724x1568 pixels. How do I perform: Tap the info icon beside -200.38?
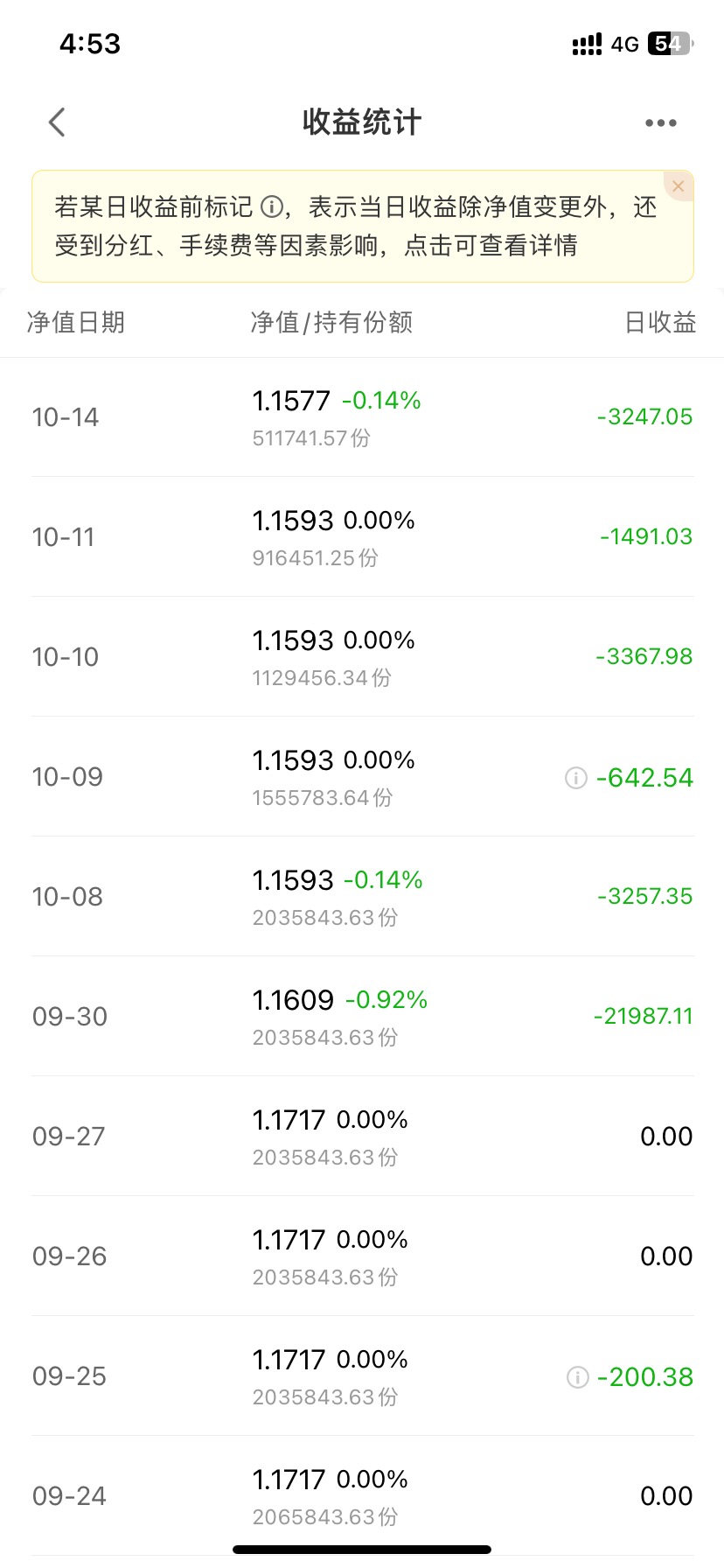578,1377
